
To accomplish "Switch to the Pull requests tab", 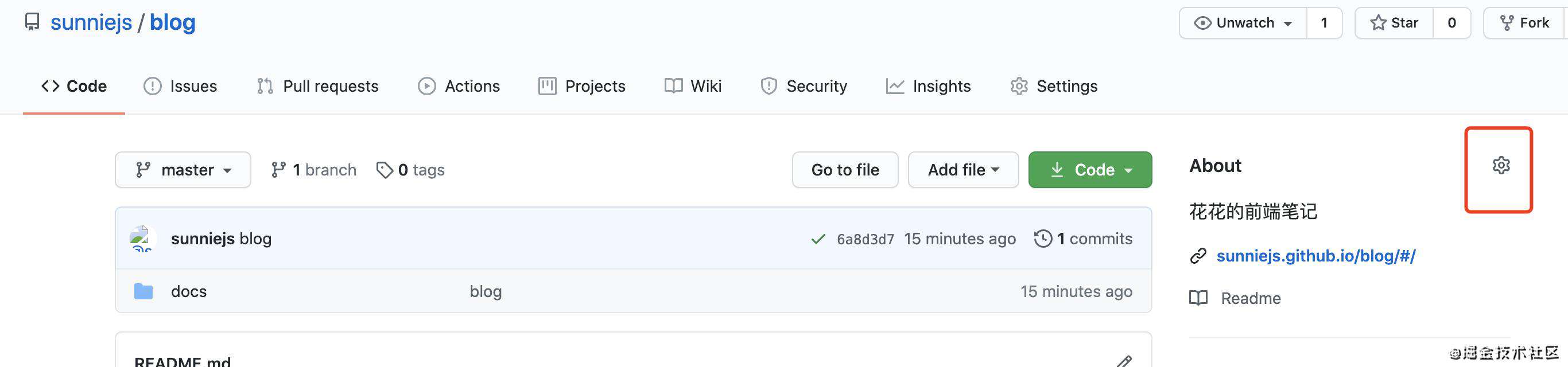I will coord(317,87).
